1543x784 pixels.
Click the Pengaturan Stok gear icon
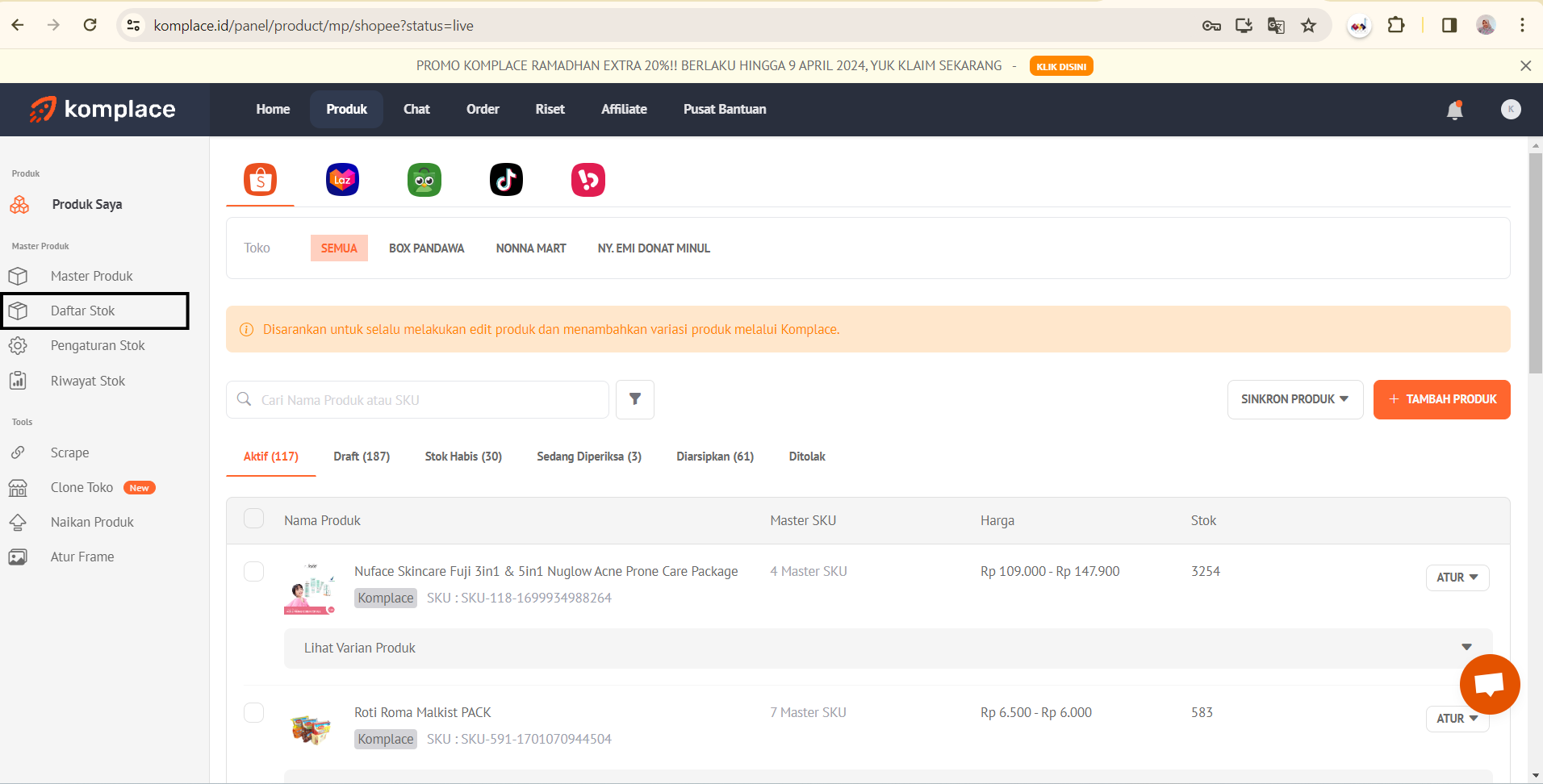(x=18, y=345)
